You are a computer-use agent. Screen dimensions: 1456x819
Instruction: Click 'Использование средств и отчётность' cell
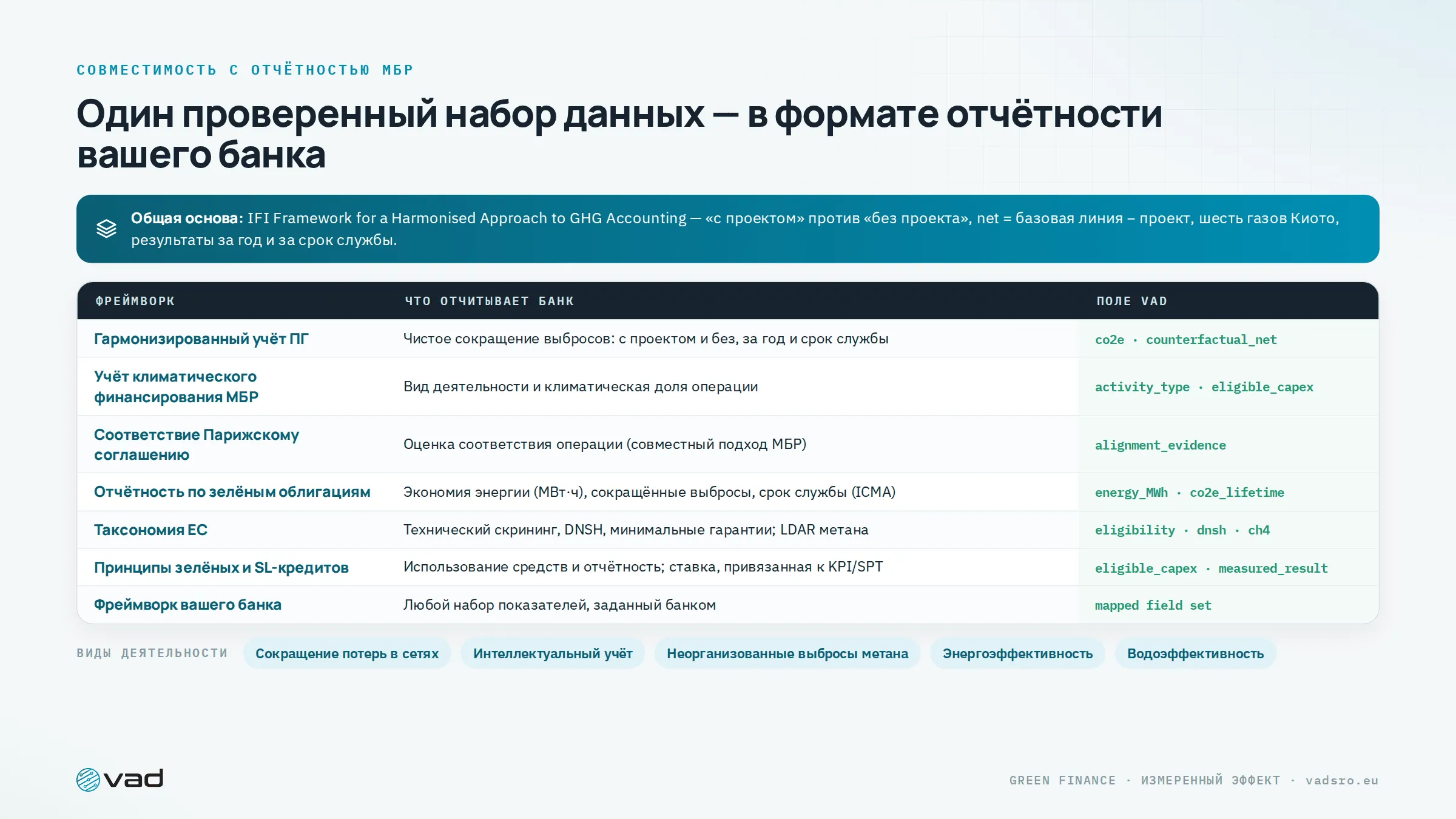pos(643,567)
